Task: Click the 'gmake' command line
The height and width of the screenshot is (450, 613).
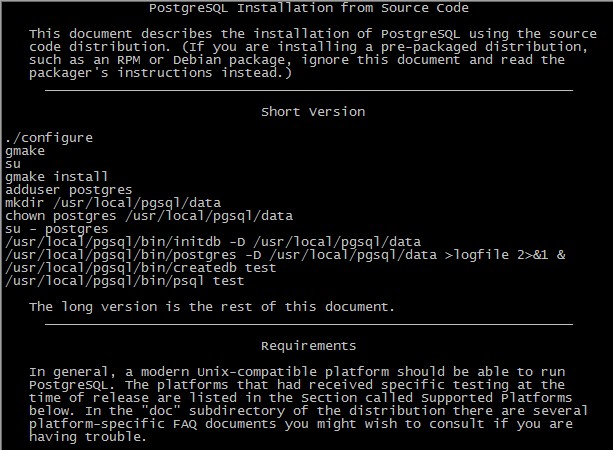Action: [x=25, y=151]
